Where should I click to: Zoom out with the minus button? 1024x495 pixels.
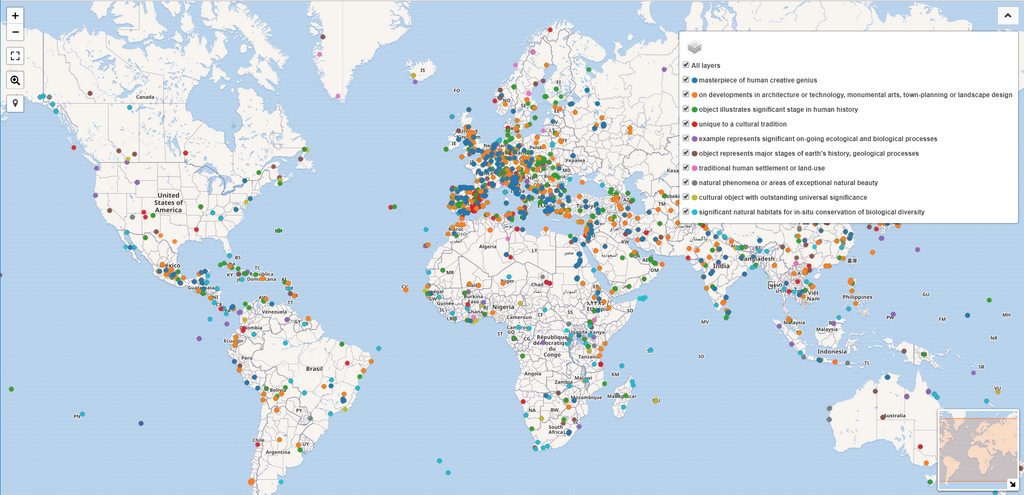coord(15,32)
